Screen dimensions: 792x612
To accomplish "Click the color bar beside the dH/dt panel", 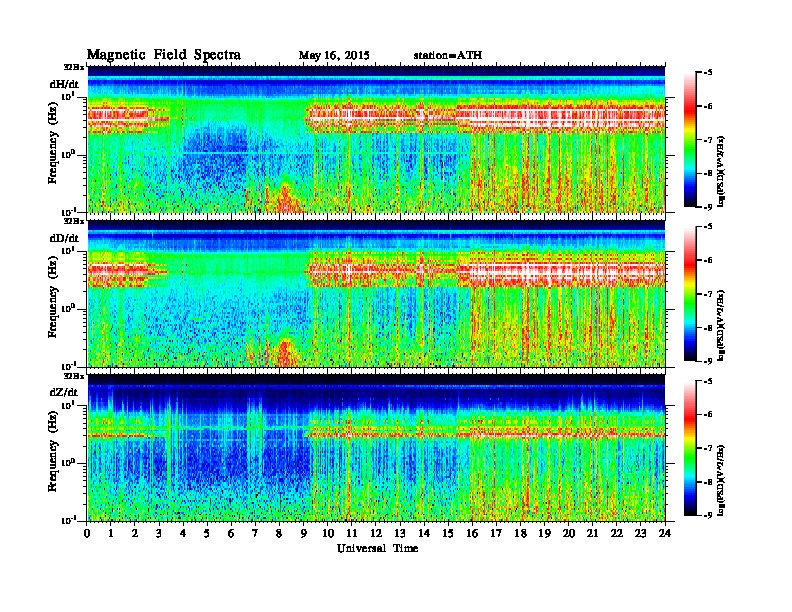I will 690,139.
